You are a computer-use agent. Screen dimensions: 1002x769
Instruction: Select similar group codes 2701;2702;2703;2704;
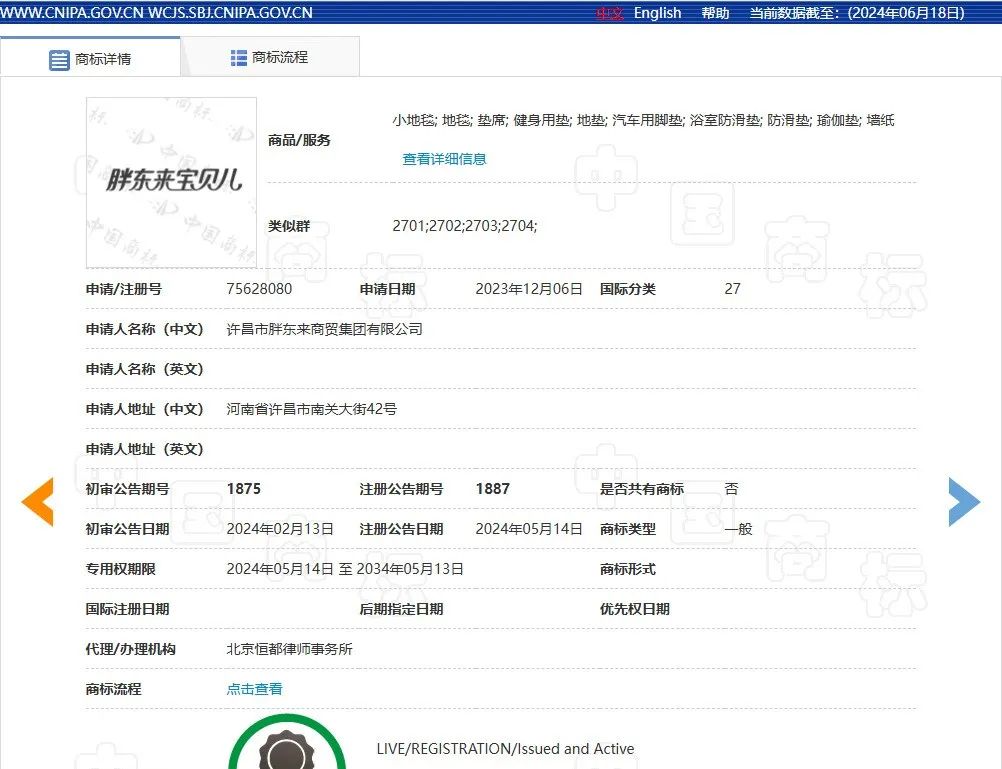pos(465,226)
